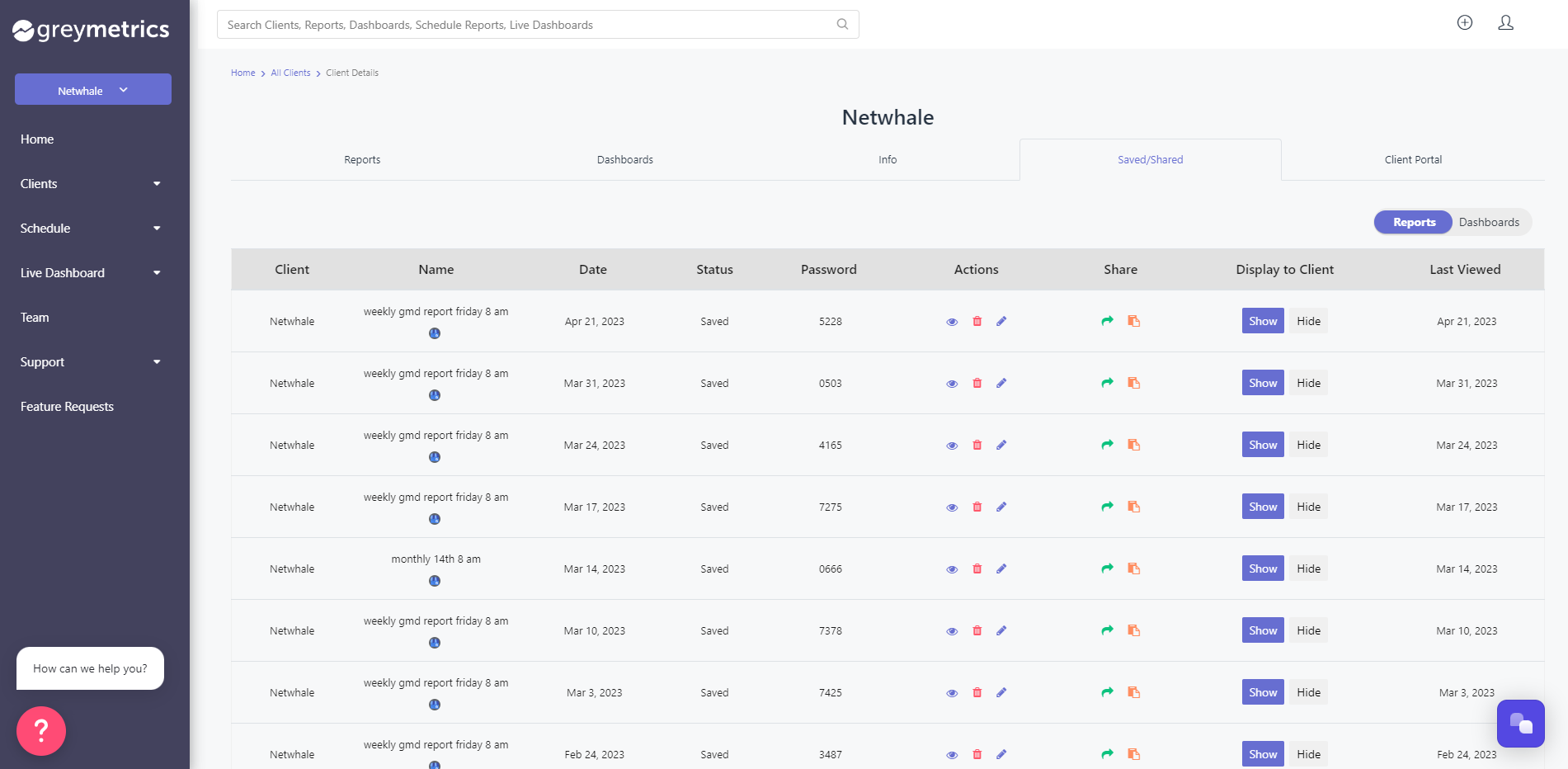This screenshot has height=769, width=1568.
Task: Expand the Clients sidebar menu
Action: [91, 184]
